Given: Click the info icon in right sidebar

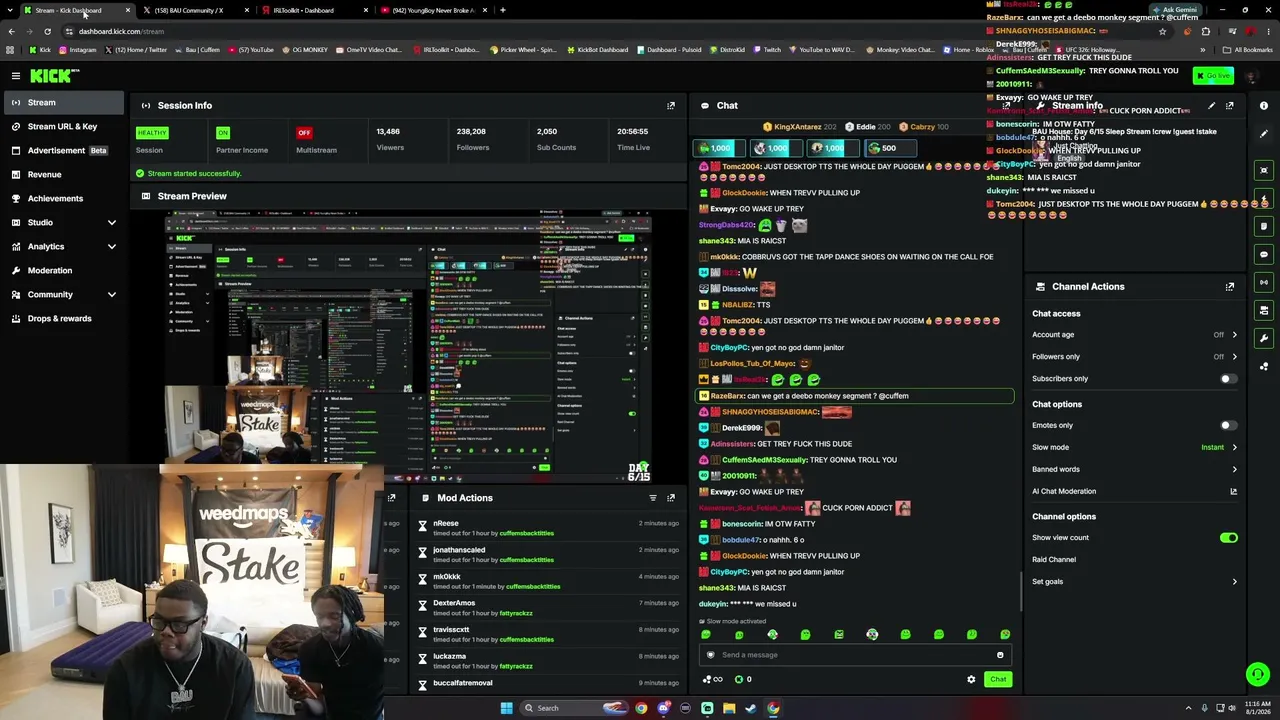Looking at the screenshot, I should click(x=1264, y=105).
